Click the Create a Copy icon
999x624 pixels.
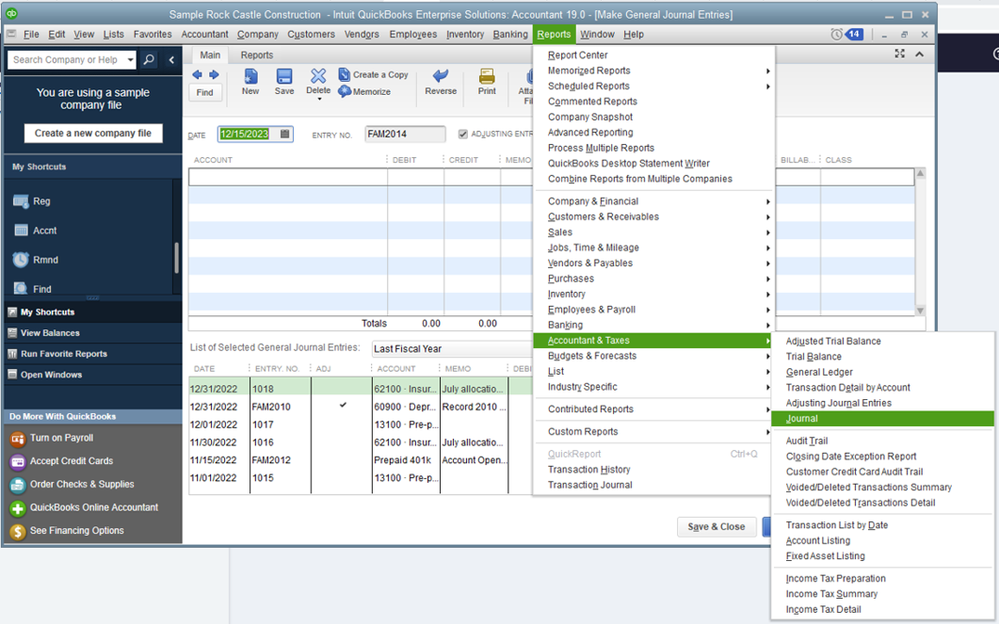pos(345,75)
